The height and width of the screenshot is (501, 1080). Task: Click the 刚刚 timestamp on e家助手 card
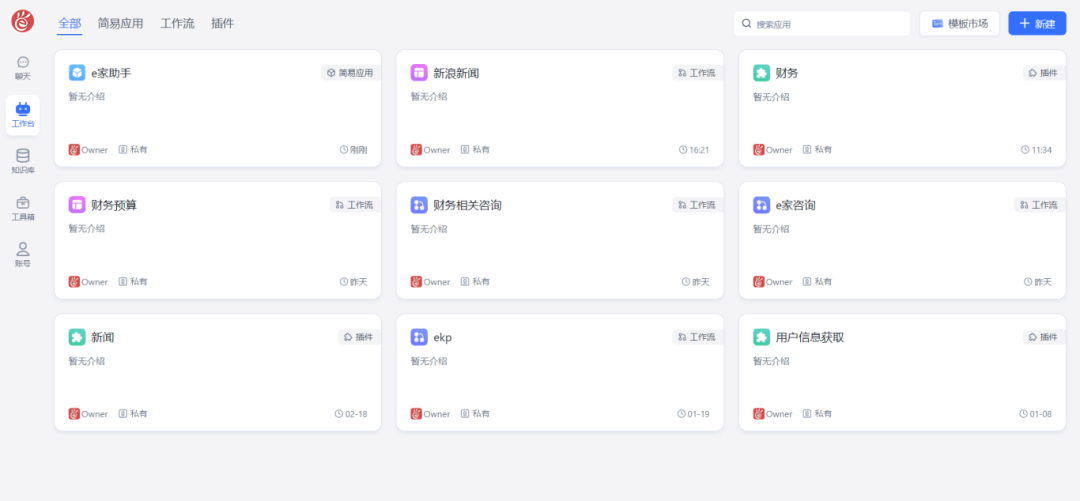(x=359, y=150)
